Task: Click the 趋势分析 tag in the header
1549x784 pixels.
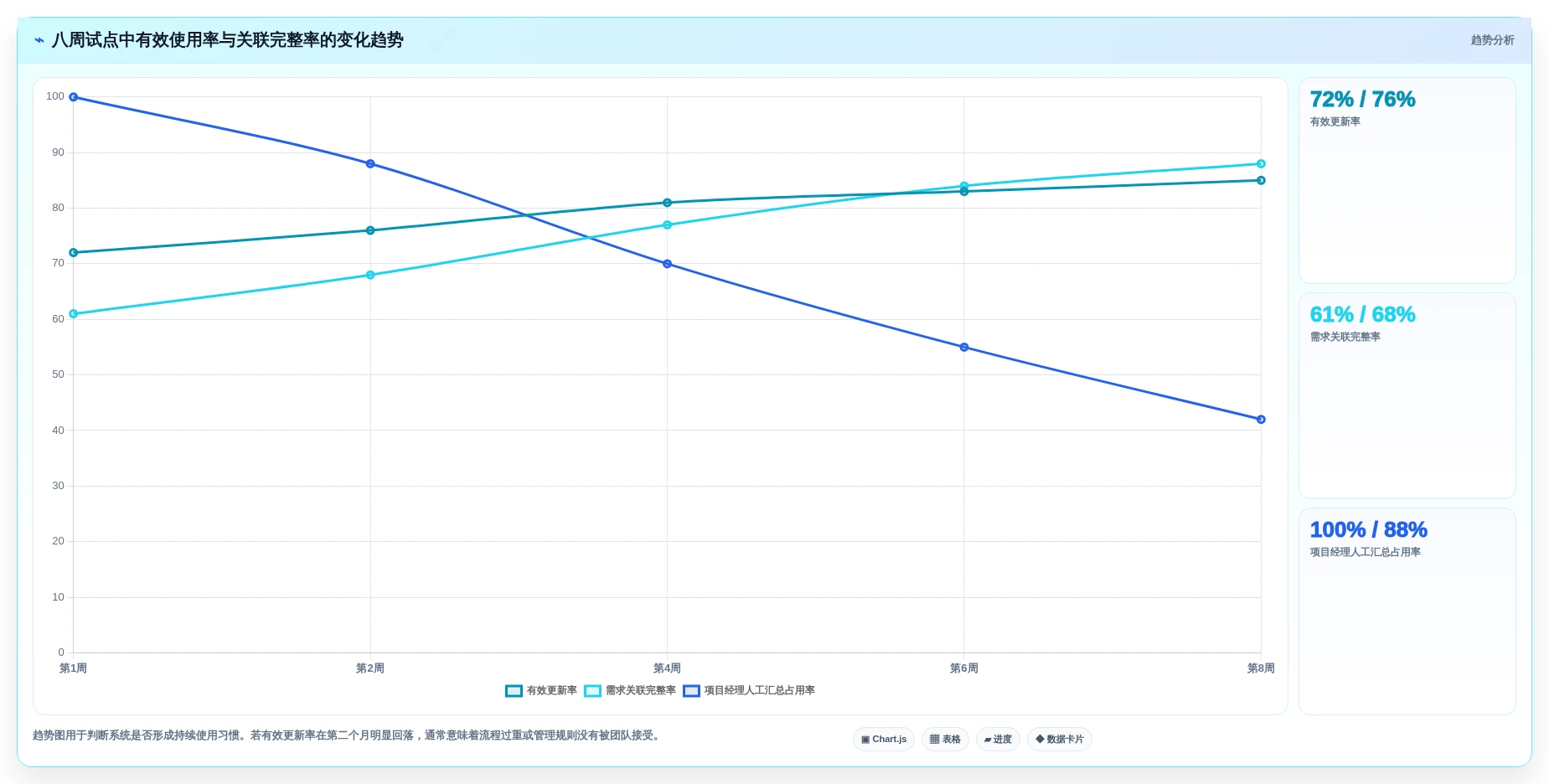Action: tap(1492, 40)
